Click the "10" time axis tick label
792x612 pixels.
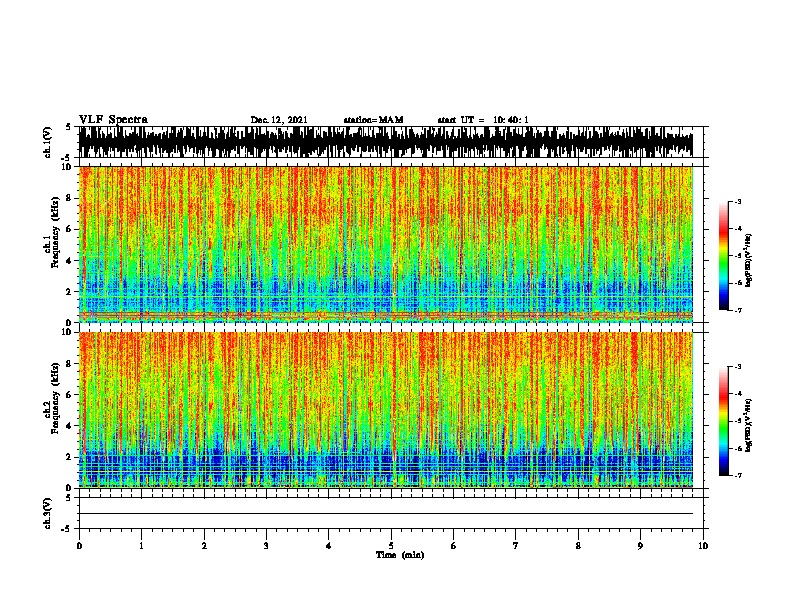(703, 546)
